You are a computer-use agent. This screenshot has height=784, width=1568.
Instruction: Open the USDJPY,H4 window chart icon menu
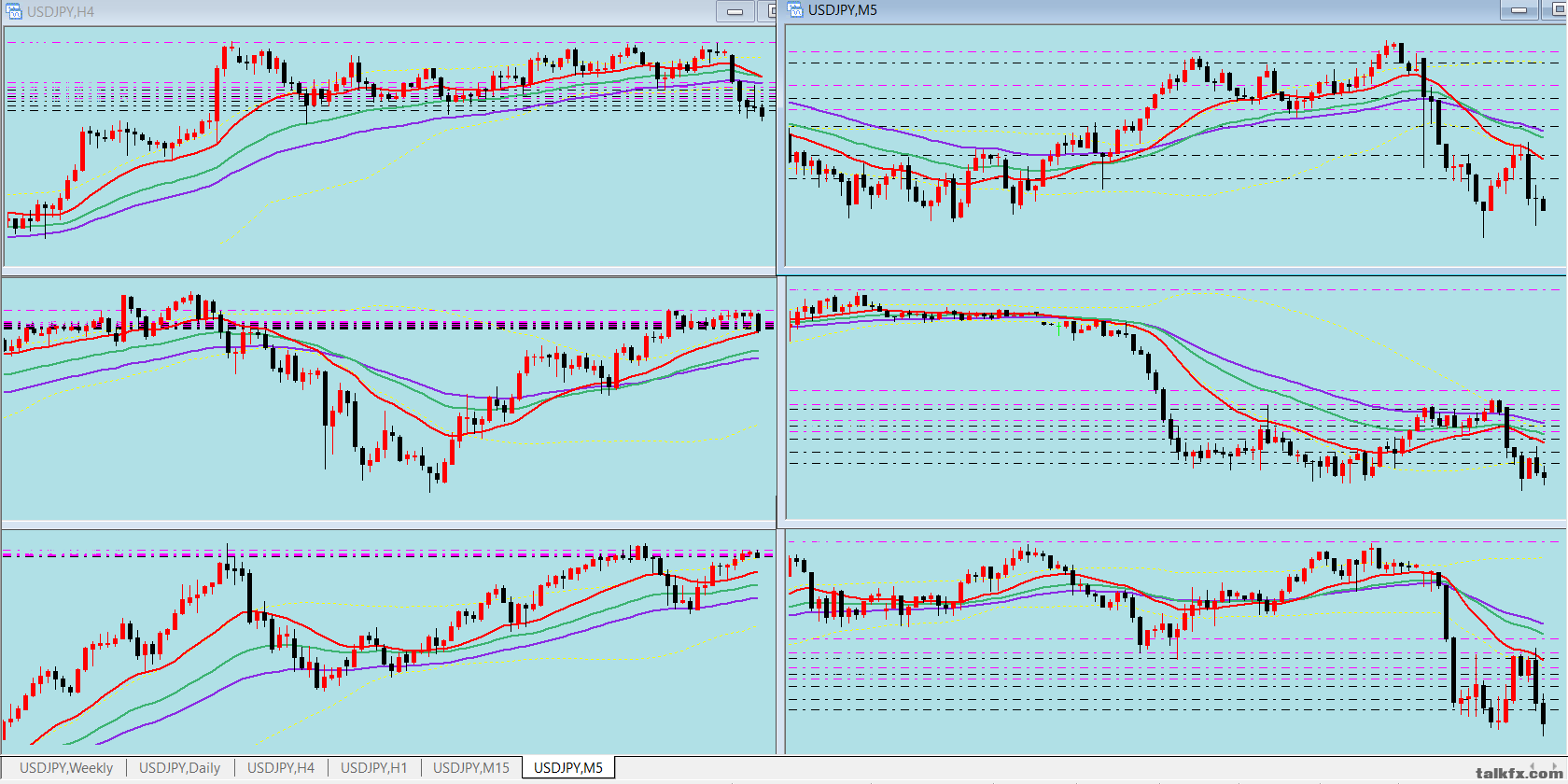pos(14,12)
